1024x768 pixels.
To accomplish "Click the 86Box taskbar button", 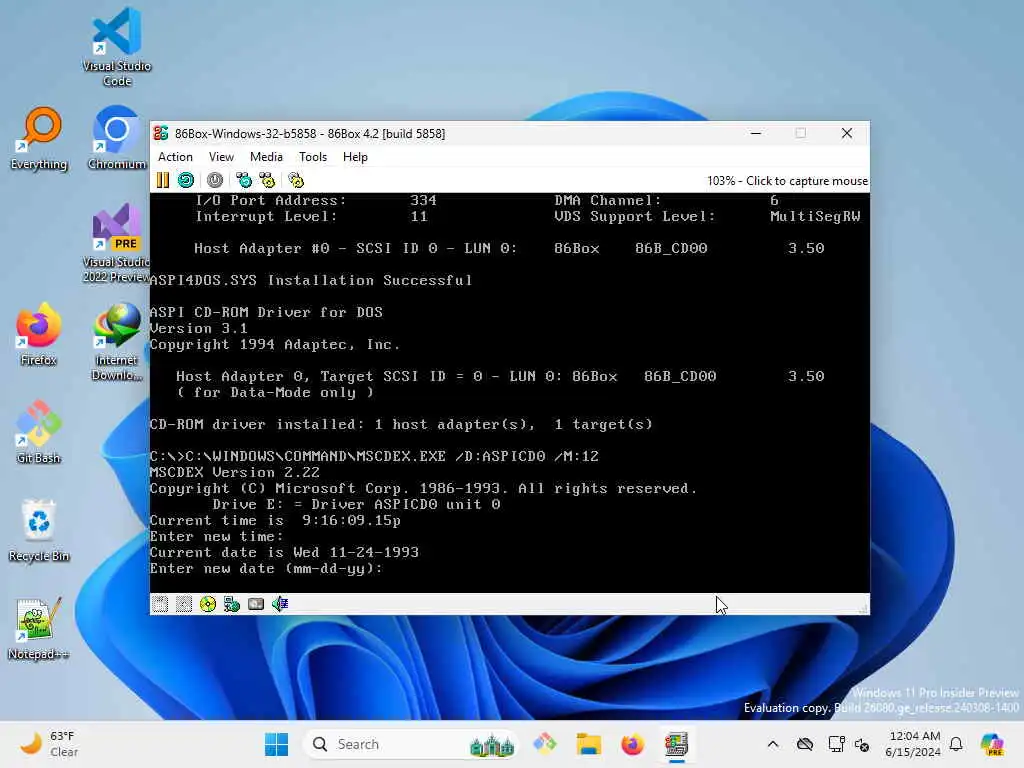I will [677, 744].
